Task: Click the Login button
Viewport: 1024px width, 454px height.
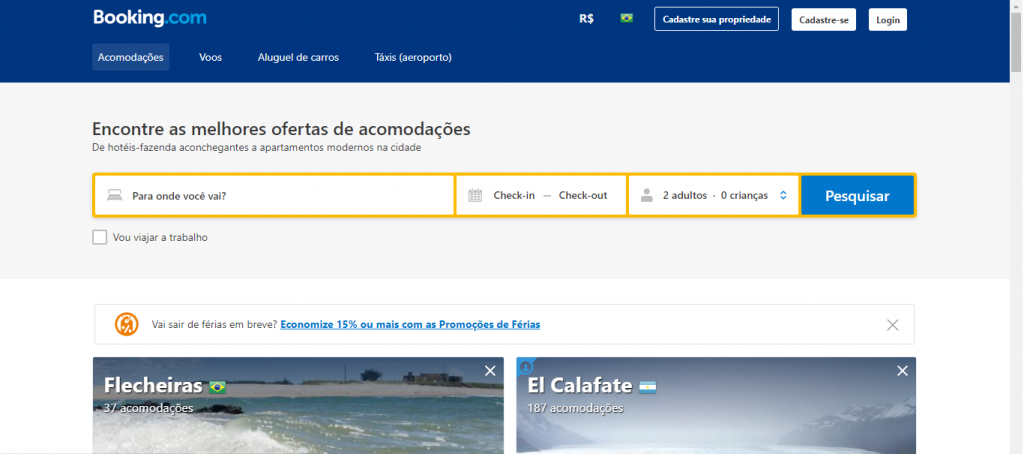Action: click(x=888, y=20)
